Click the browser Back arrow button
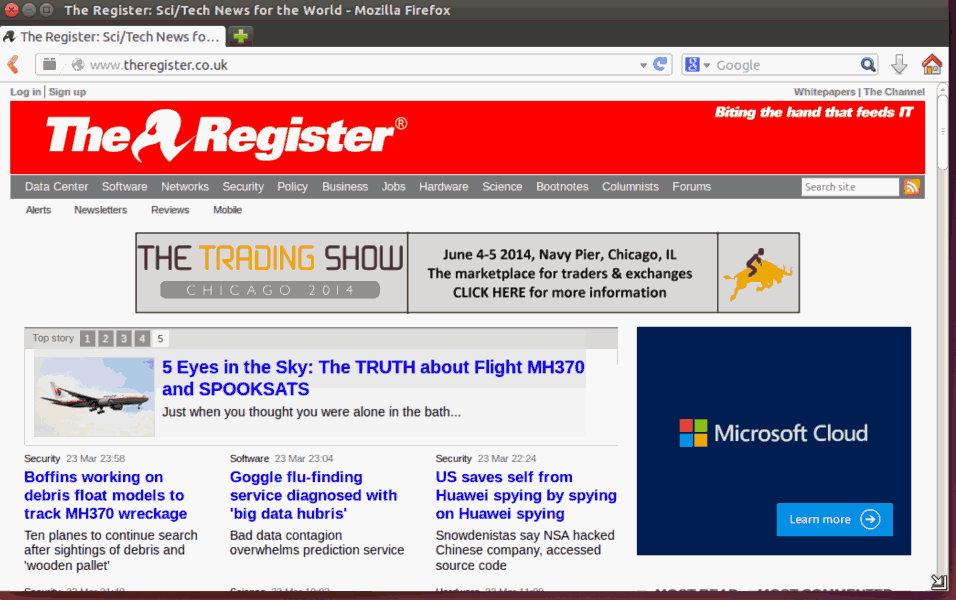Screen dimensions: 956x600 13,64
